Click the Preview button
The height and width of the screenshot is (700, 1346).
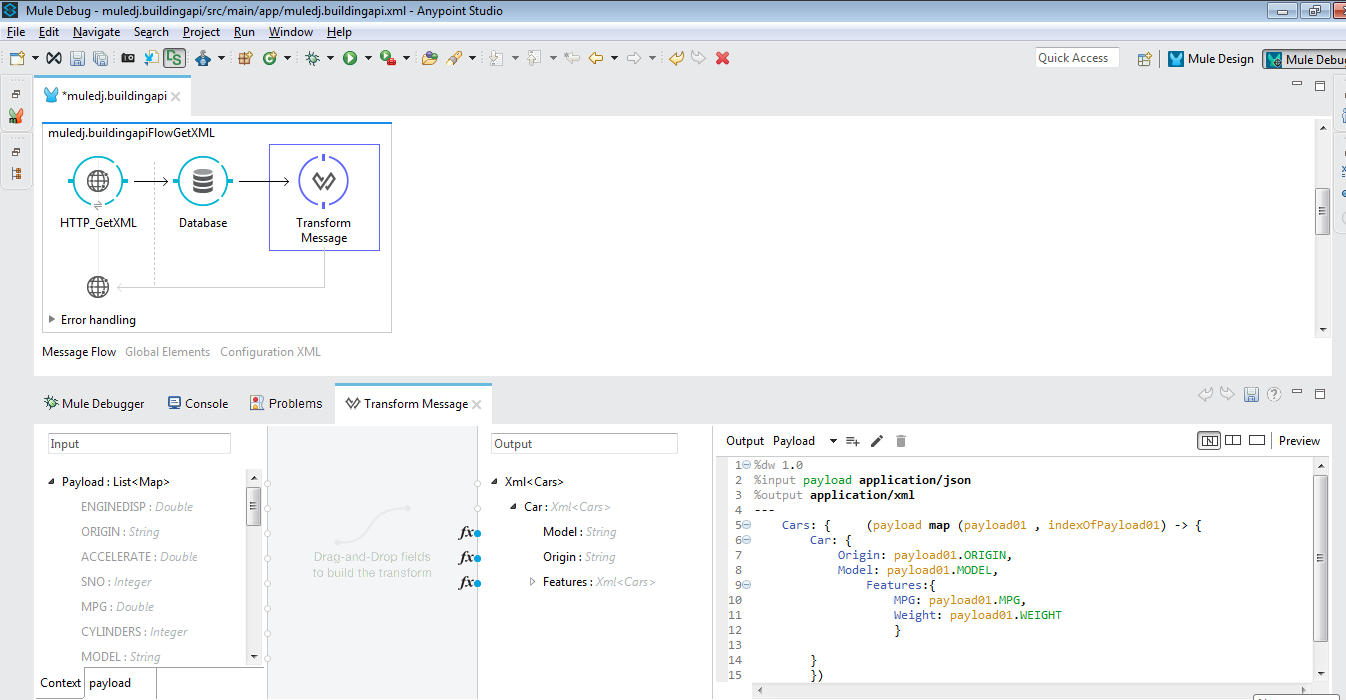(1299, 440)
